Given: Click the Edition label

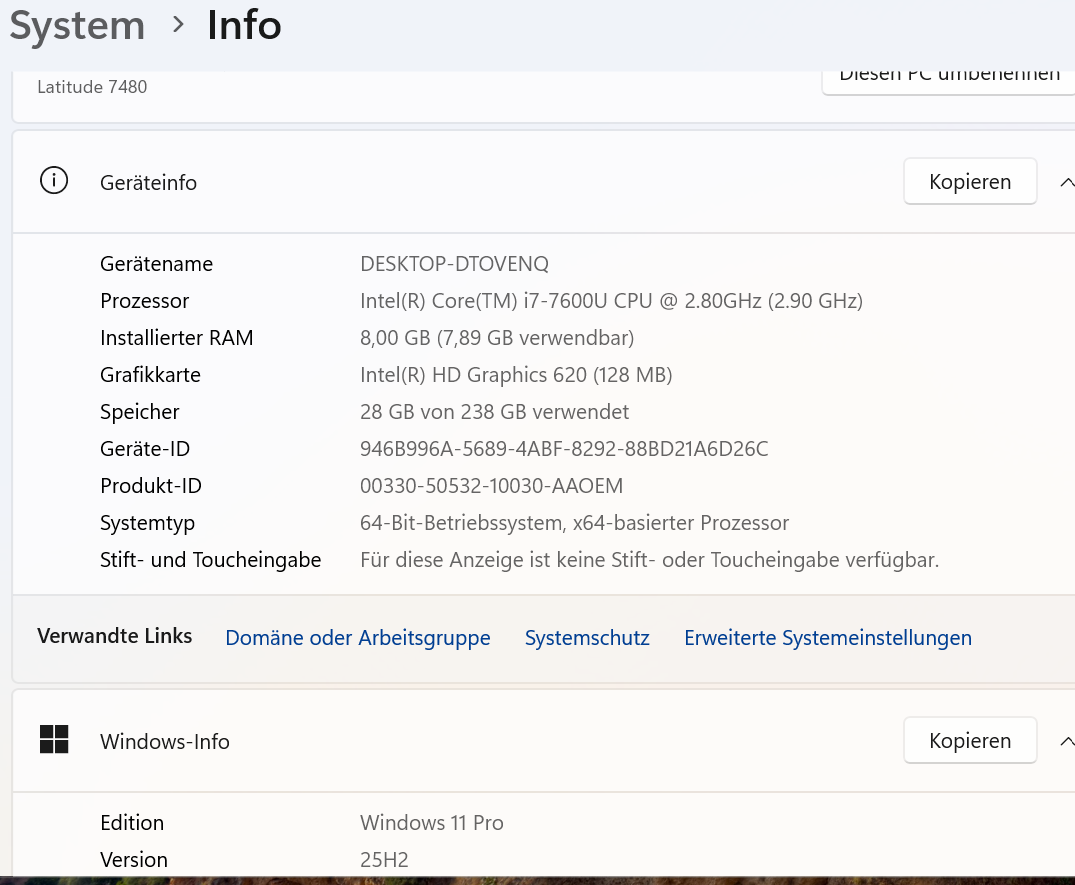Looking at the screenshot, I should [132, 823].
